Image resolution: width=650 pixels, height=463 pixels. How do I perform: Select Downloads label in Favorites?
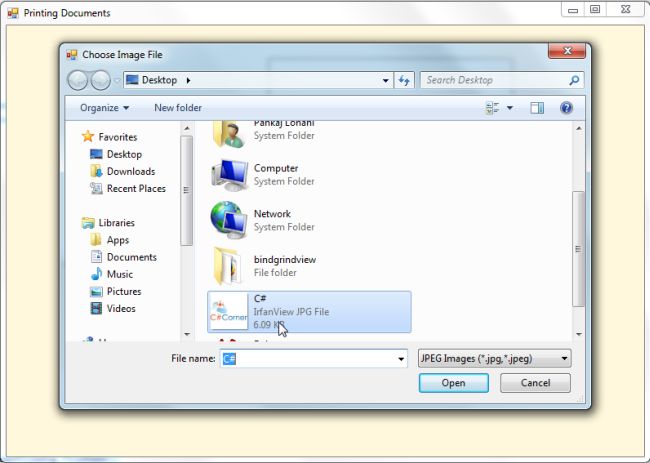(x=131, y=171)
